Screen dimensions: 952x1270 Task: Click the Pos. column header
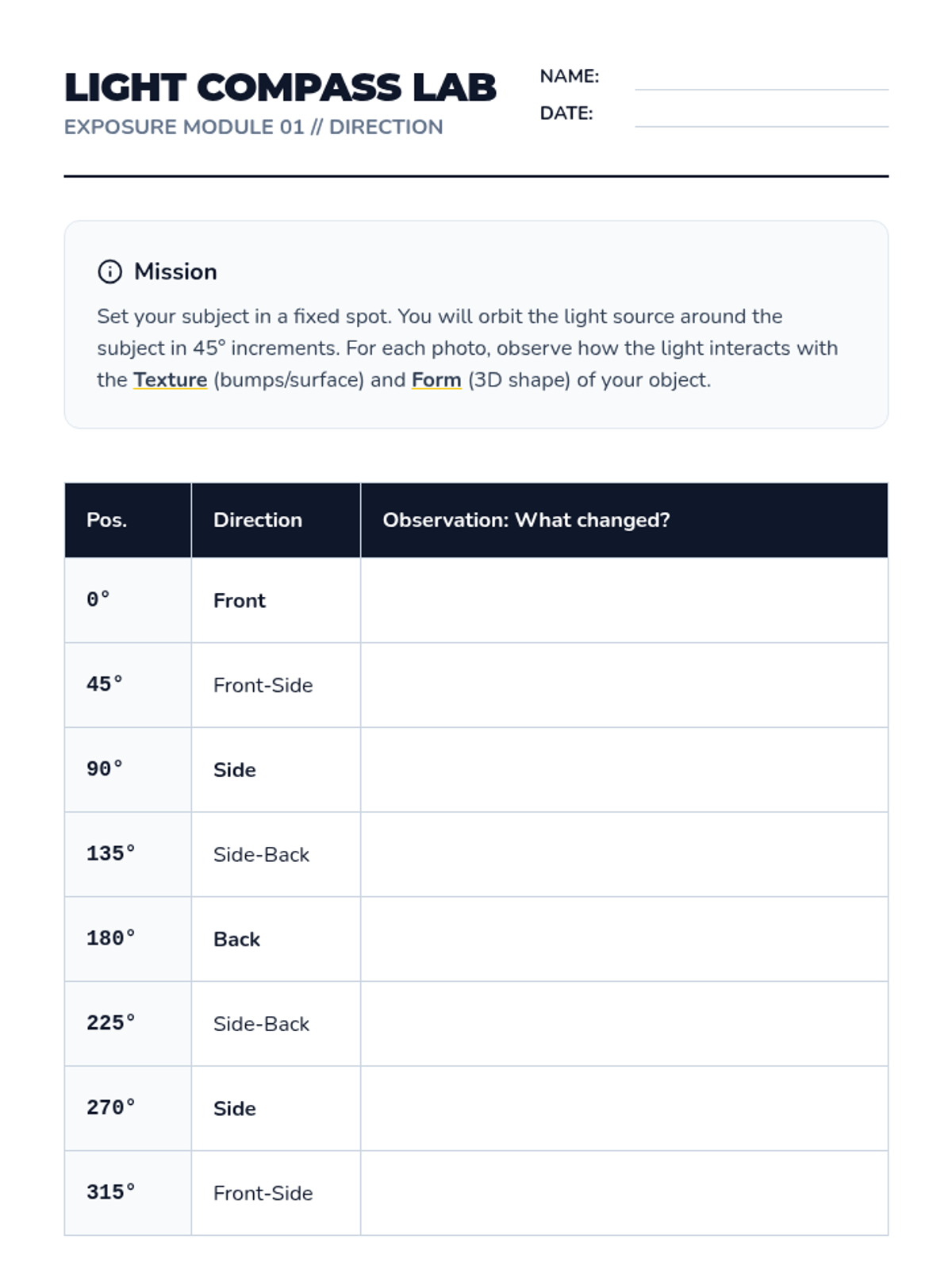coord(107,520)
